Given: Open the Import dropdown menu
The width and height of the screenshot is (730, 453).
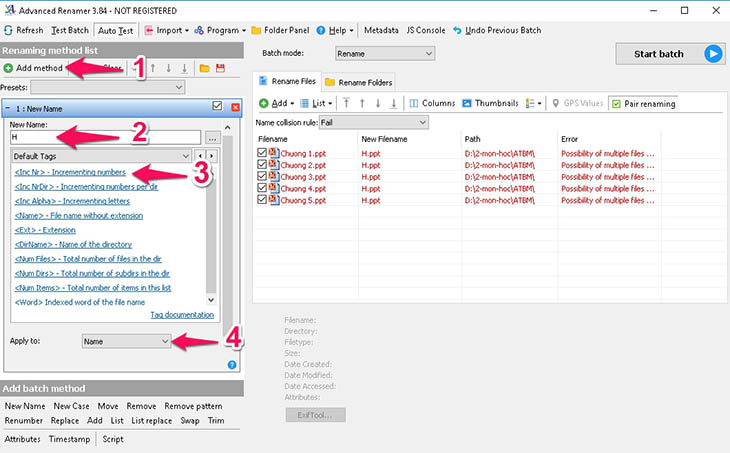Looking at the screenshot, I should tap(166, 30).
